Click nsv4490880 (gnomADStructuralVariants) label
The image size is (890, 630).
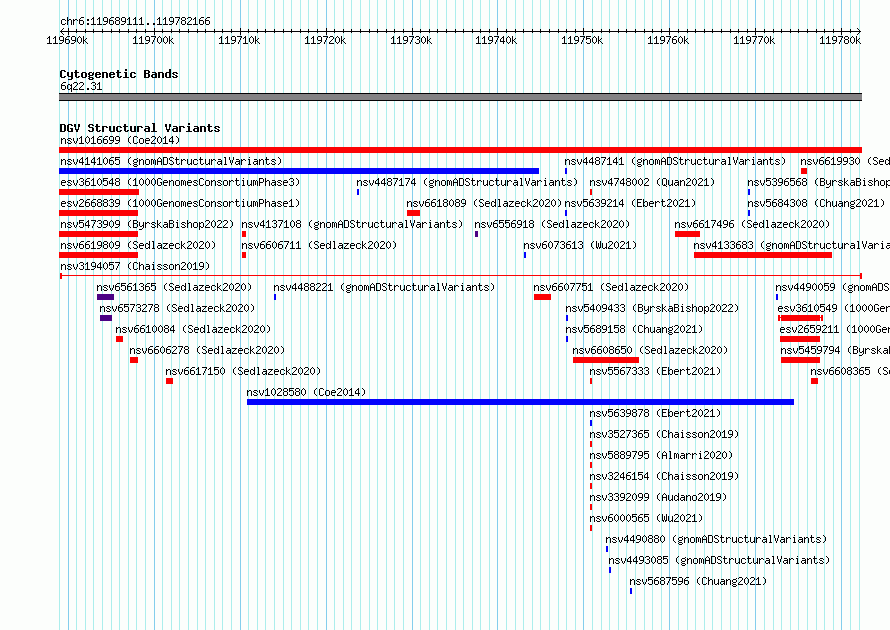pos(716,539)
